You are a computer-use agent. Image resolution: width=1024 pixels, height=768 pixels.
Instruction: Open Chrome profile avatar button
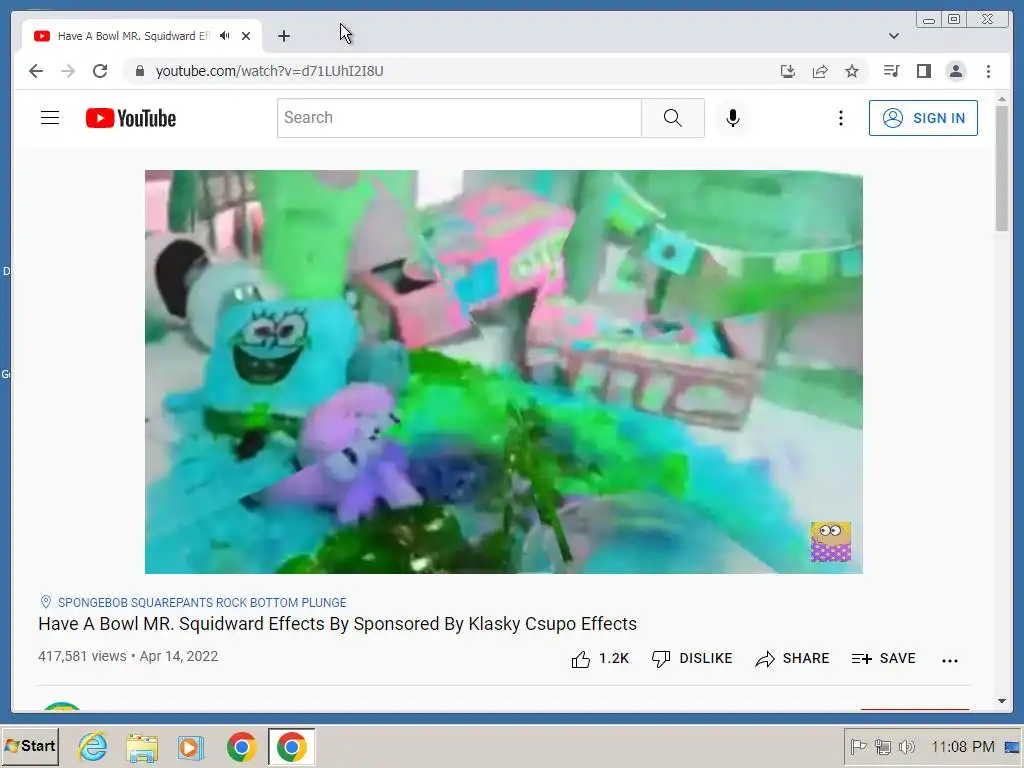pyautogui.click(x=956, y=71)
